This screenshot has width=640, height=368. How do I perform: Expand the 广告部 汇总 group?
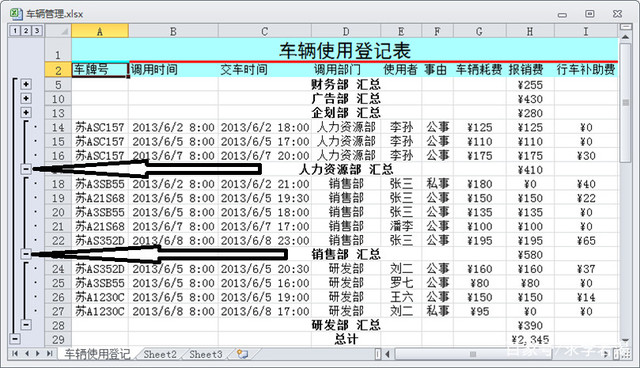(x=26, y=98)
